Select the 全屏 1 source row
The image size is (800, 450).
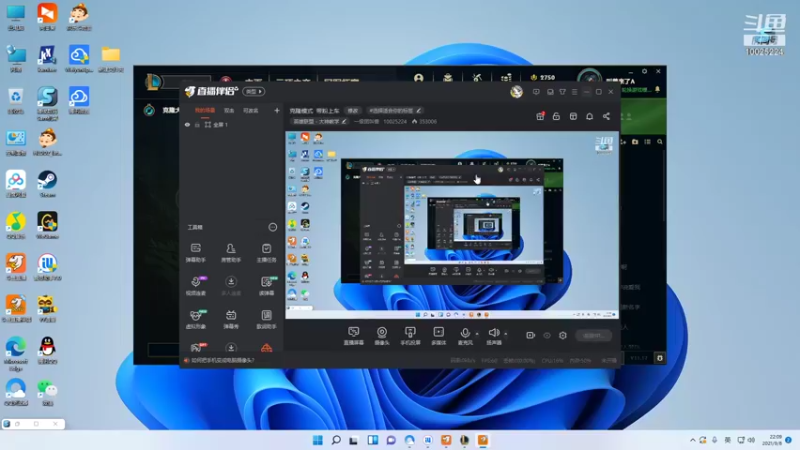(232, 124)
